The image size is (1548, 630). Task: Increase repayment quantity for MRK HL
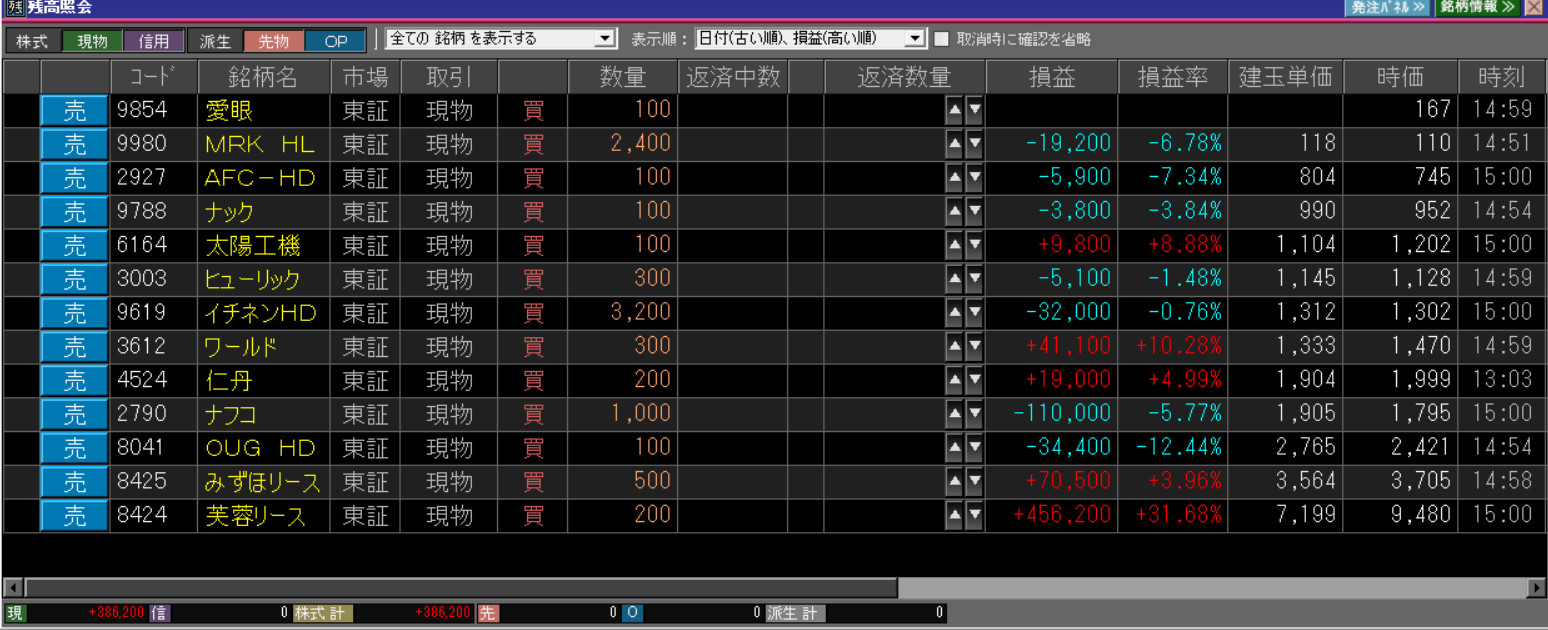(x=954, y=144)
